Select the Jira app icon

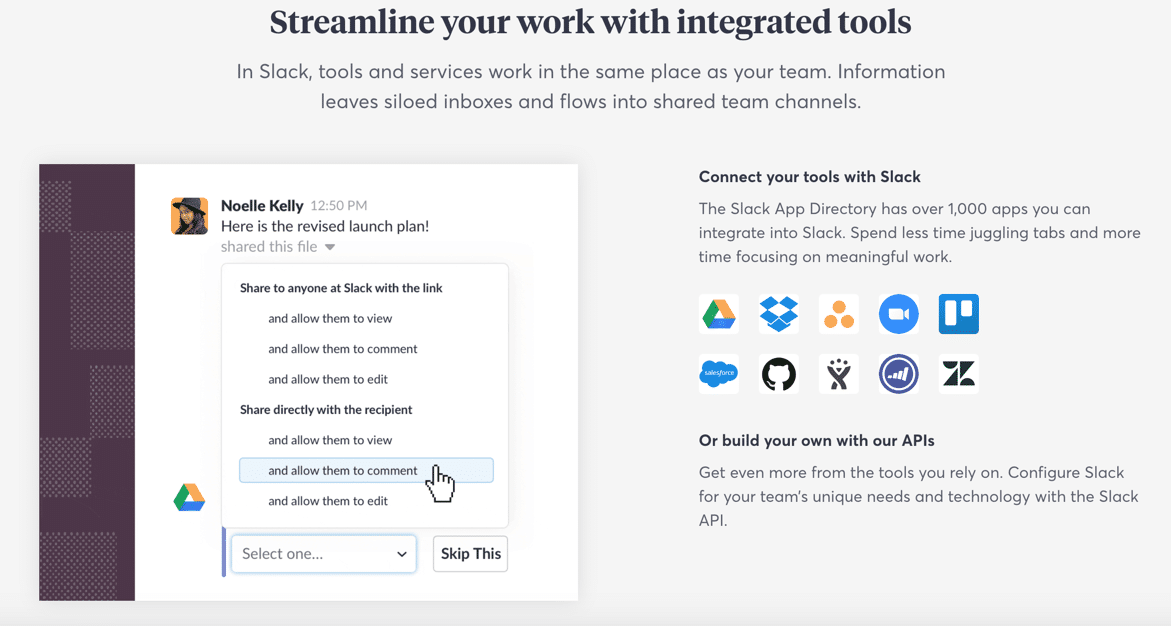coord(838,373)
